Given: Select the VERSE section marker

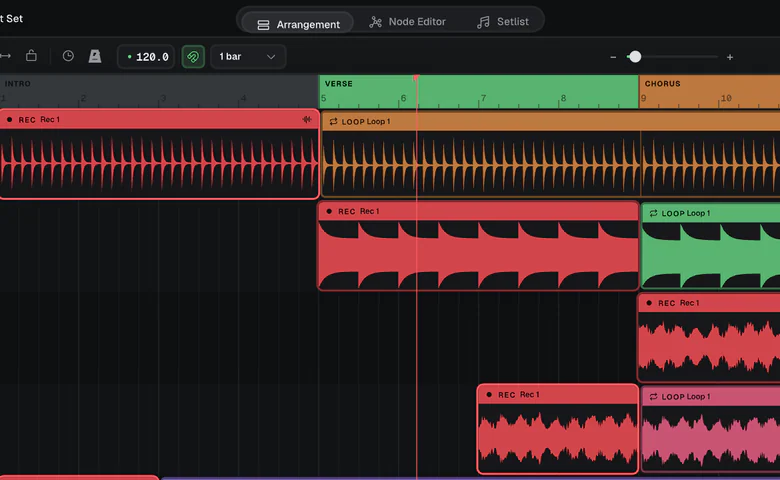Looking at the screenshot, I should click(339, 84).
